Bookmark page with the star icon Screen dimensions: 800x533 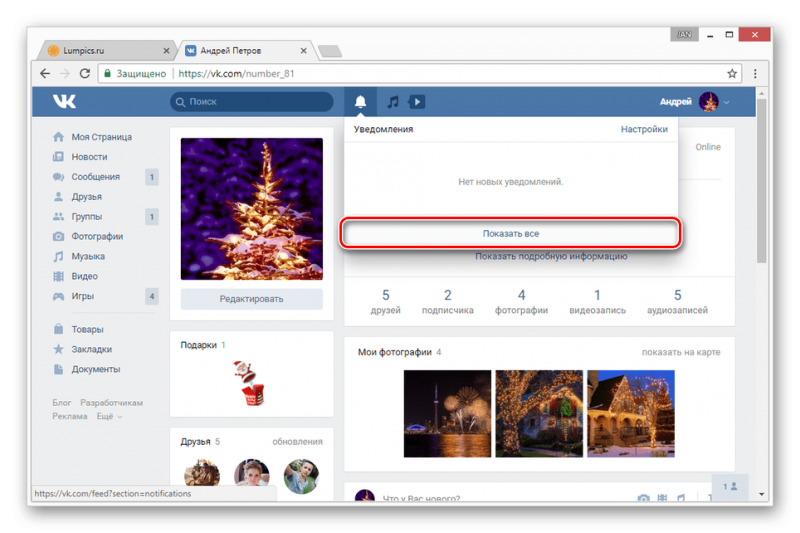click(x=732, y=73)
